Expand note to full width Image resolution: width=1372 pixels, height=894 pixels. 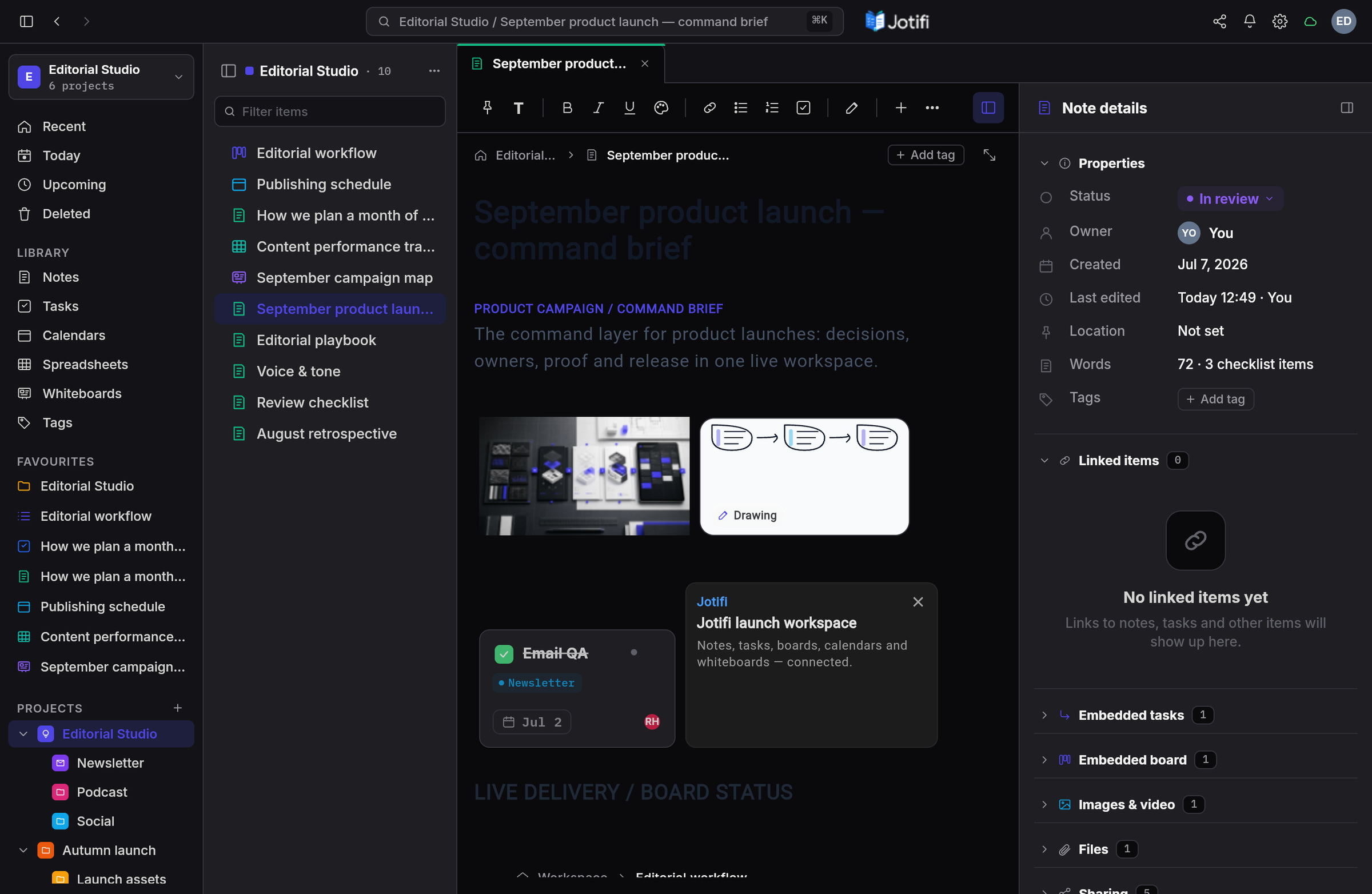point(989,155)
